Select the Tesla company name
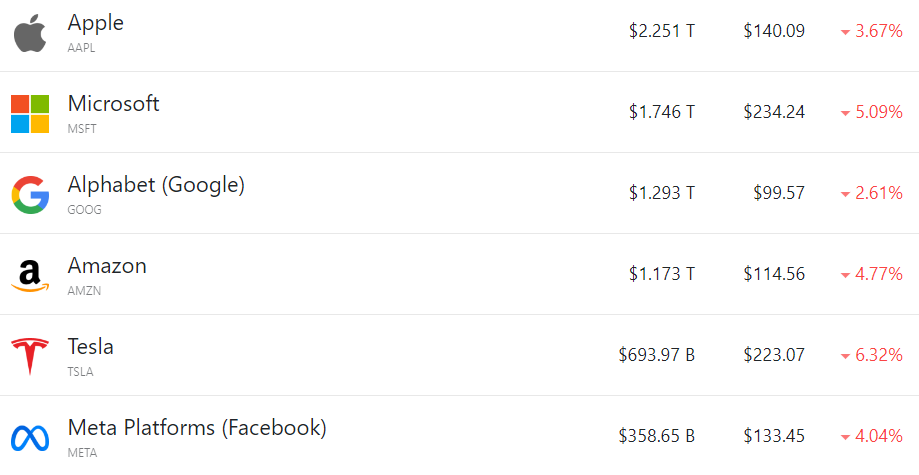The image size is (919, 475). pyautogui.click(x=91, y=347)
